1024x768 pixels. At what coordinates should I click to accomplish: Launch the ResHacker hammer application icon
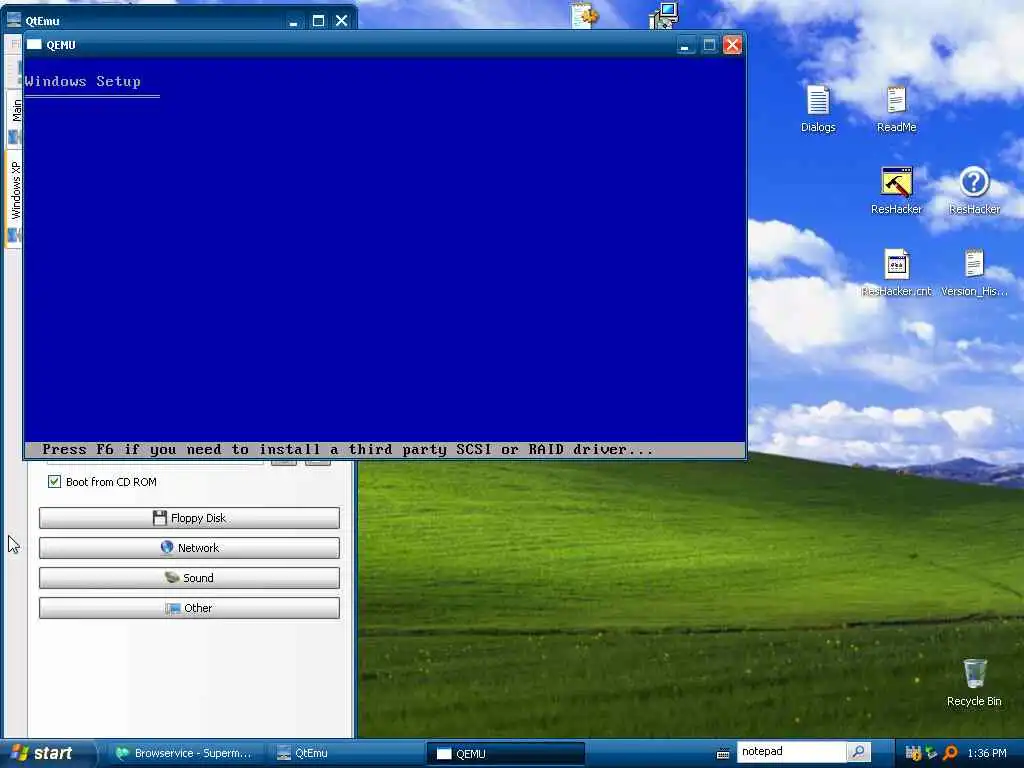(x=896, y=190)
